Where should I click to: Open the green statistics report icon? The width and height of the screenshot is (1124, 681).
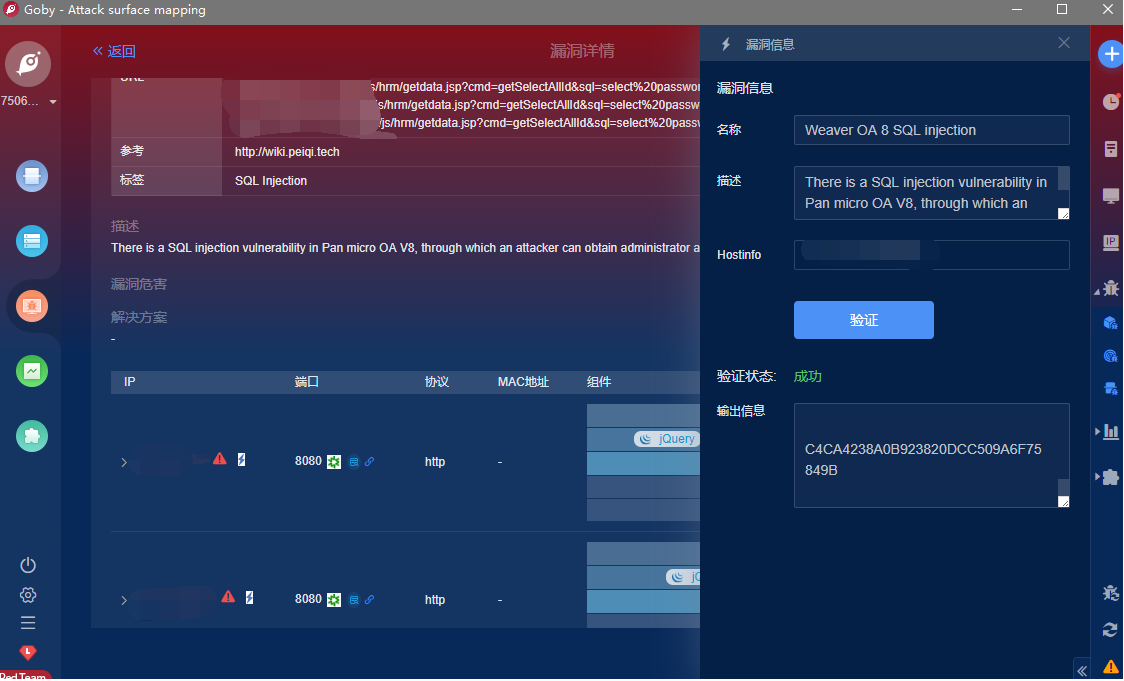[32, 371]
